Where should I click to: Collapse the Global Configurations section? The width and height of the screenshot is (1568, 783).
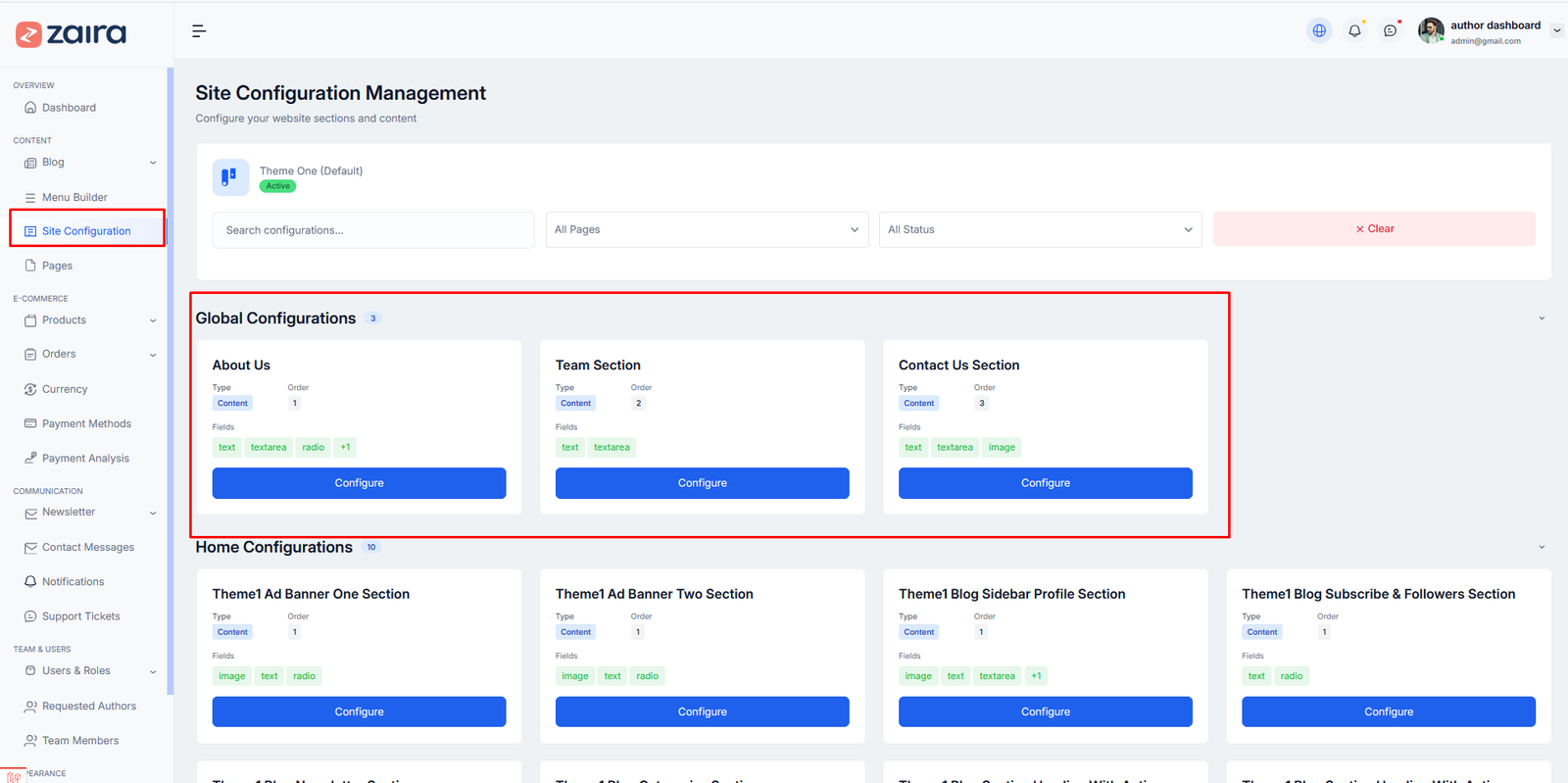pos(1541,318)
